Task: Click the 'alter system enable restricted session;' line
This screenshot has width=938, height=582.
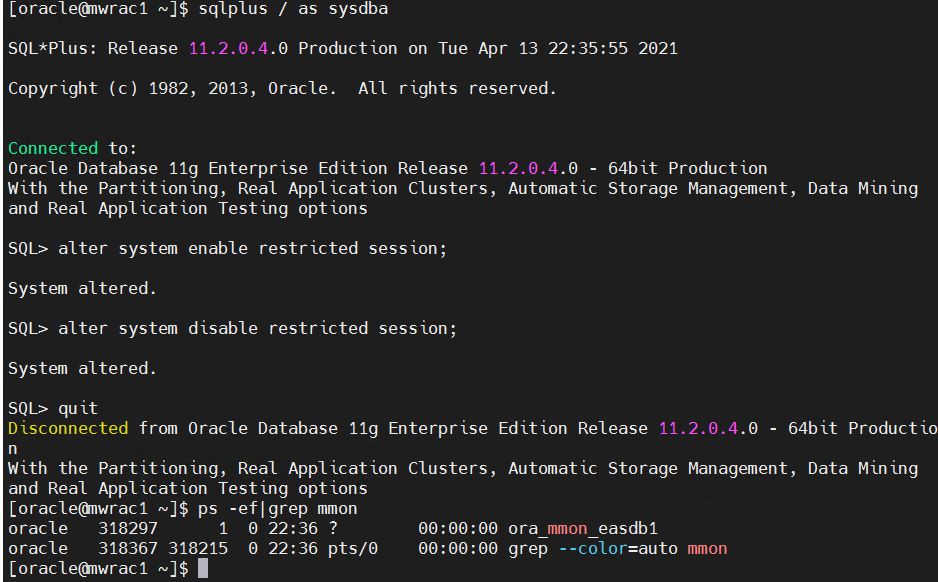Action: pyautogui.click(x=253, y=248)
